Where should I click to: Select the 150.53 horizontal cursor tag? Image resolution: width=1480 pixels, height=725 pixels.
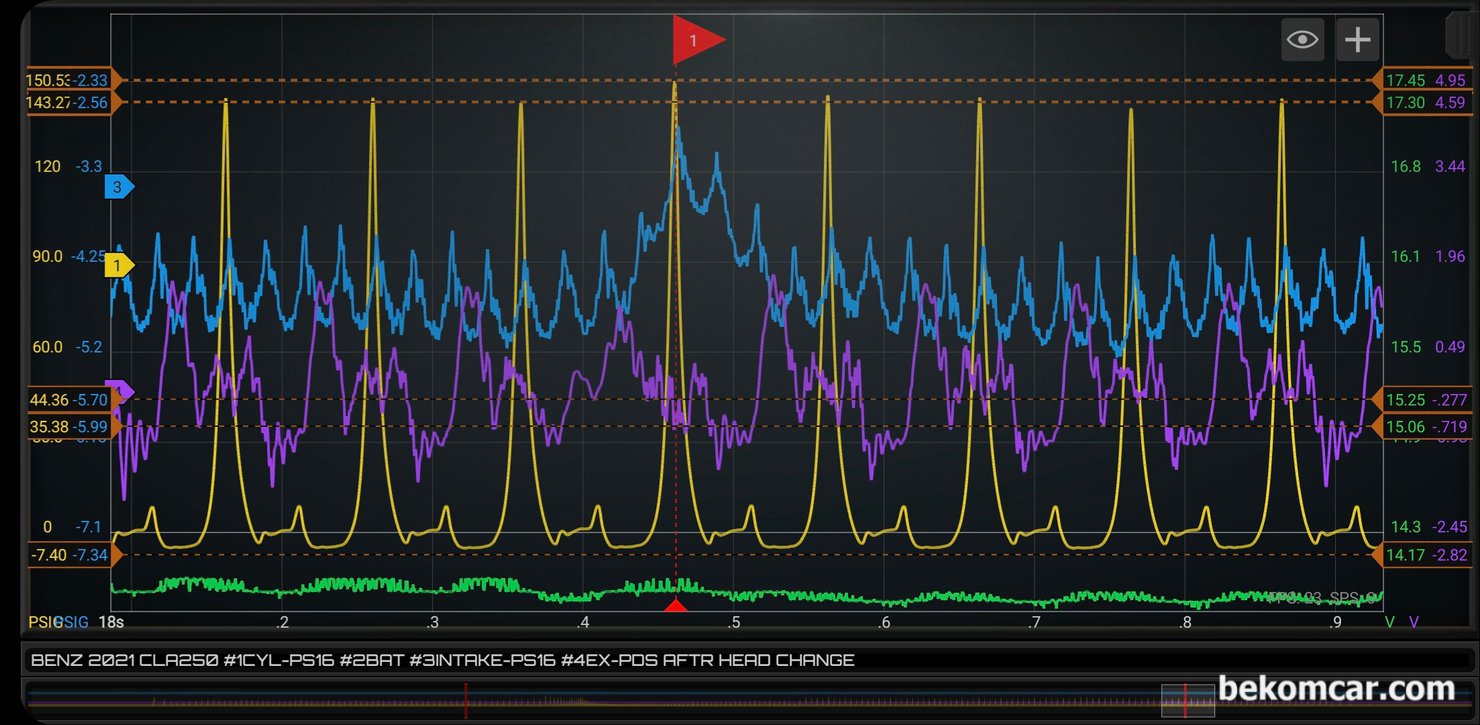click(75, 80)
